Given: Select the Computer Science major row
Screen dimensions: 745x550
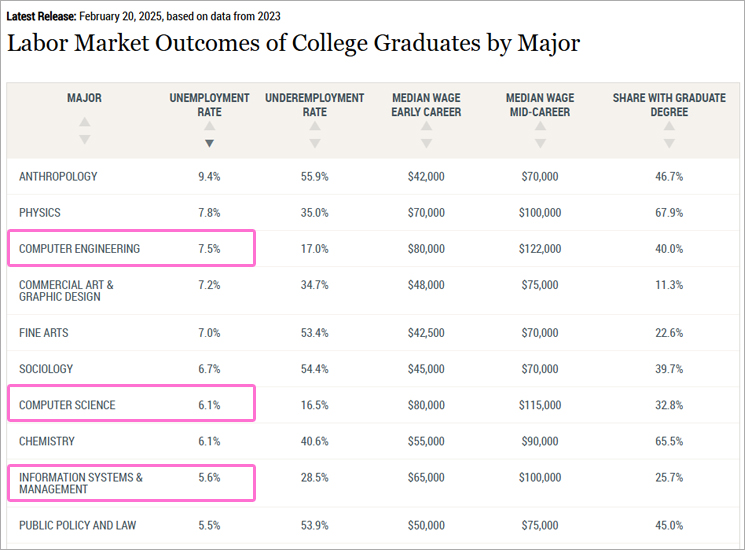Looking at the screenshot, I should point(67,405).
